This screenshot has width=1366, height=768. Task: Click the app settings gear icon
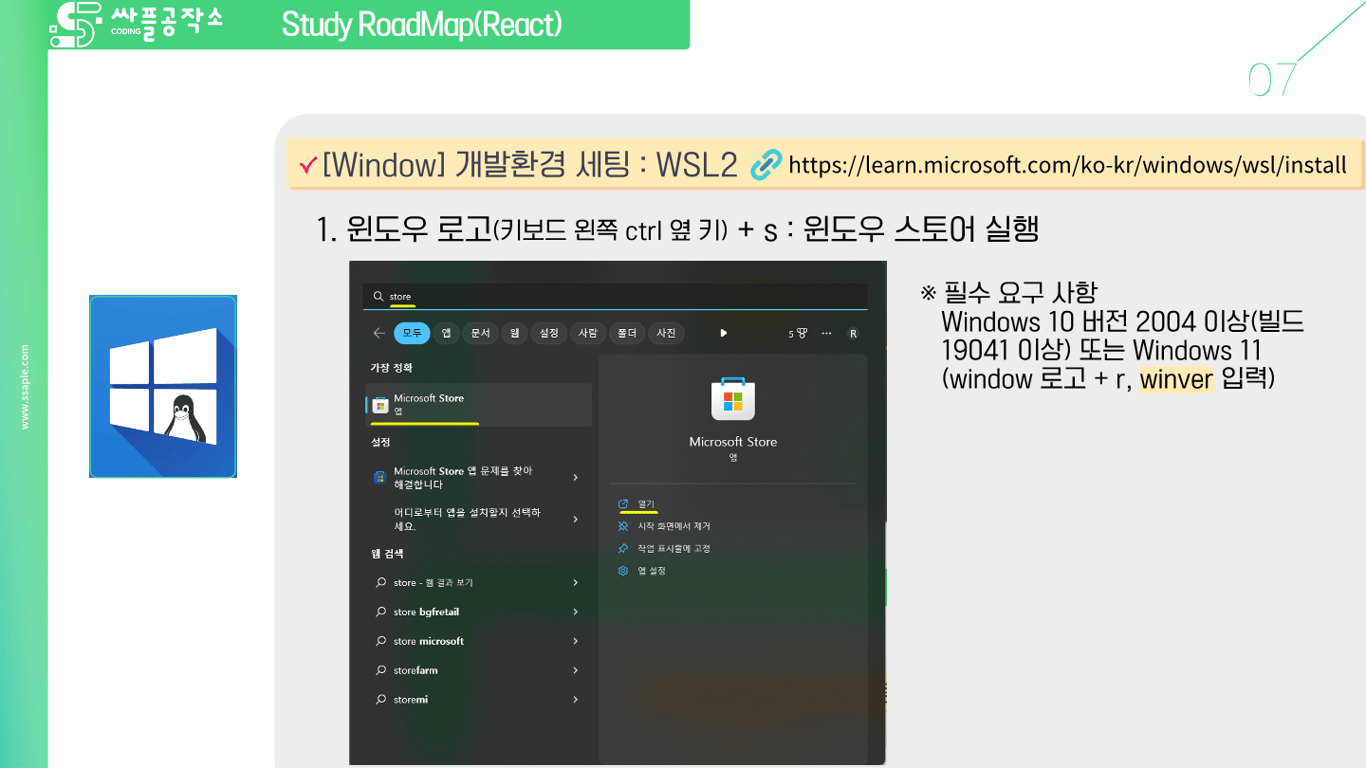[x=623, y=571]
